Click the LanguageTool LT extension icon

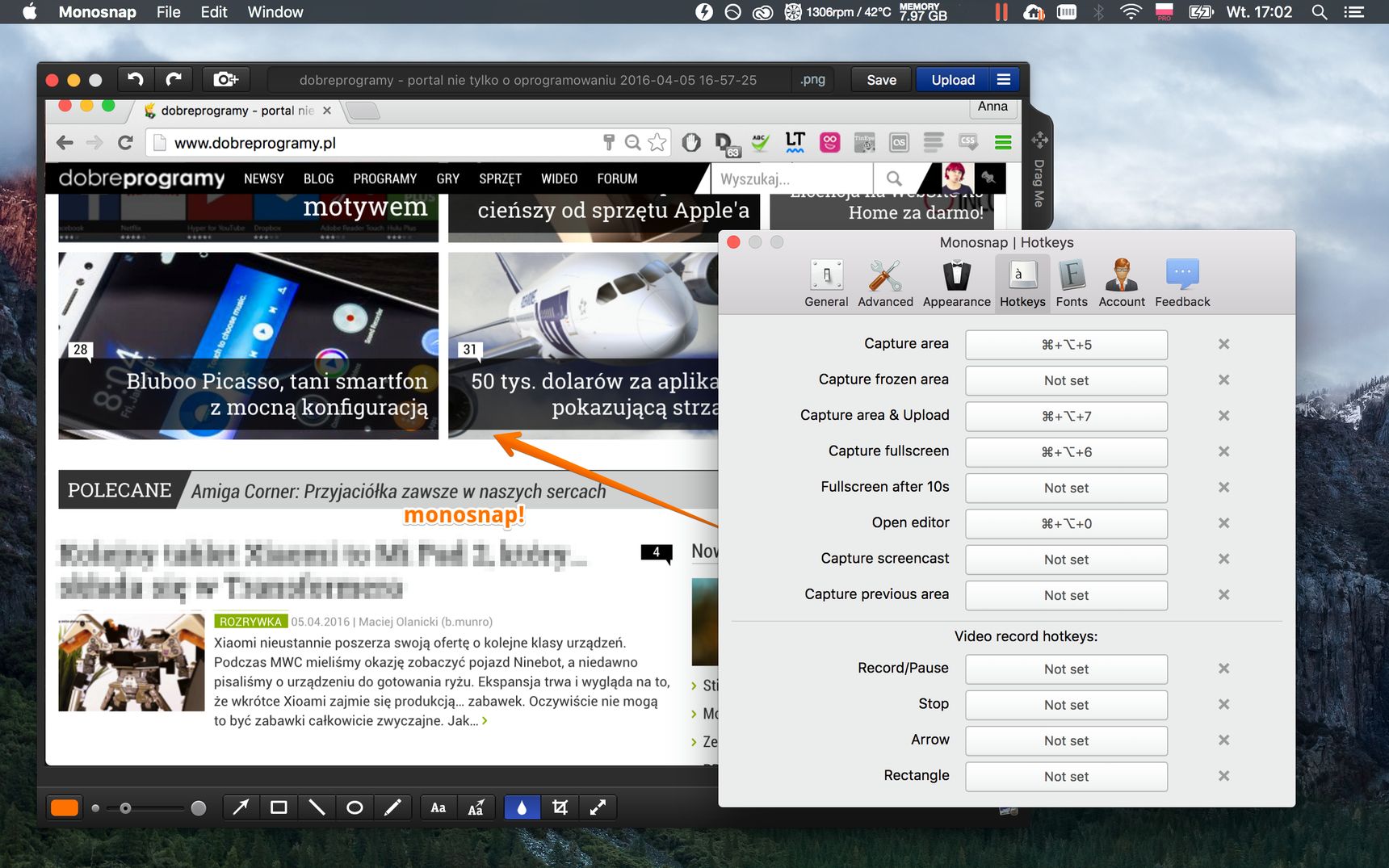pos(795,143)
